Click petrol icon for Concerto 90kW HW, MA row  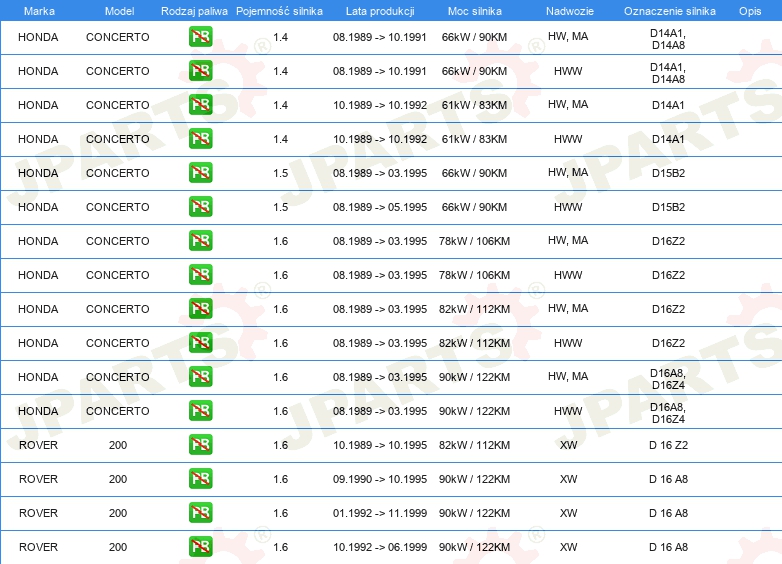click(x=200, y=376)
